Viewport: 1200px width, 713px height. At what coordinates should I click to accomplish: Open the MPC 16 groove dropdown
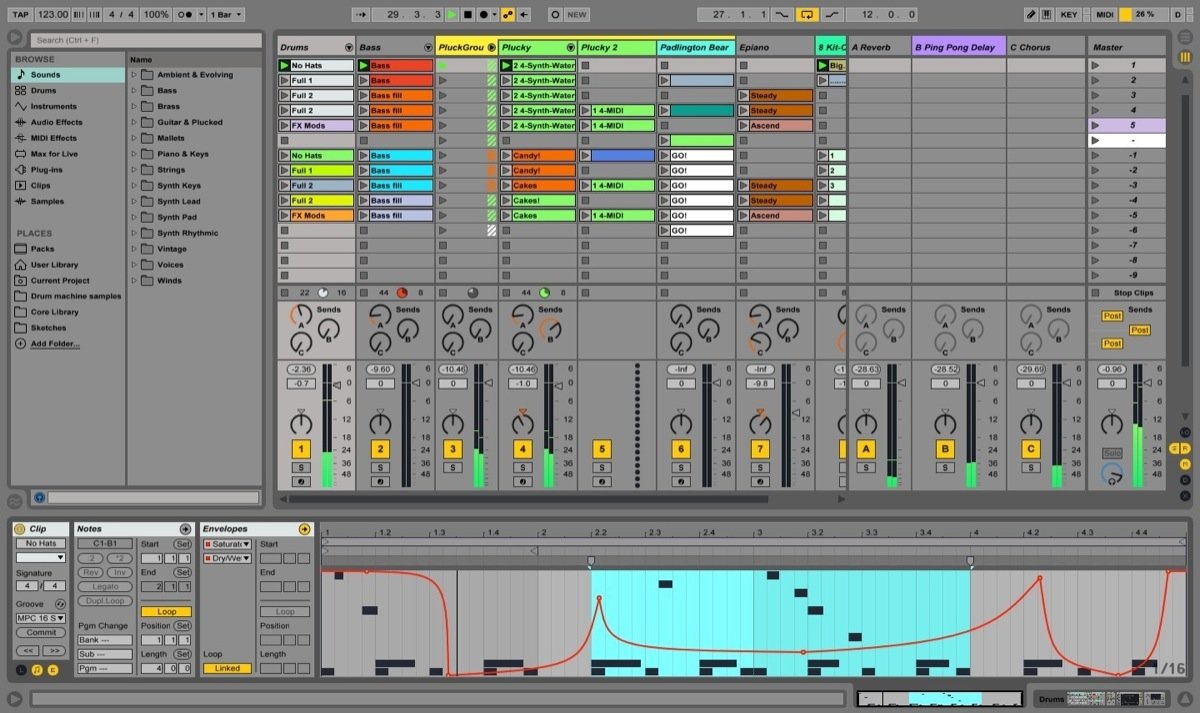(x=40, y=618)
